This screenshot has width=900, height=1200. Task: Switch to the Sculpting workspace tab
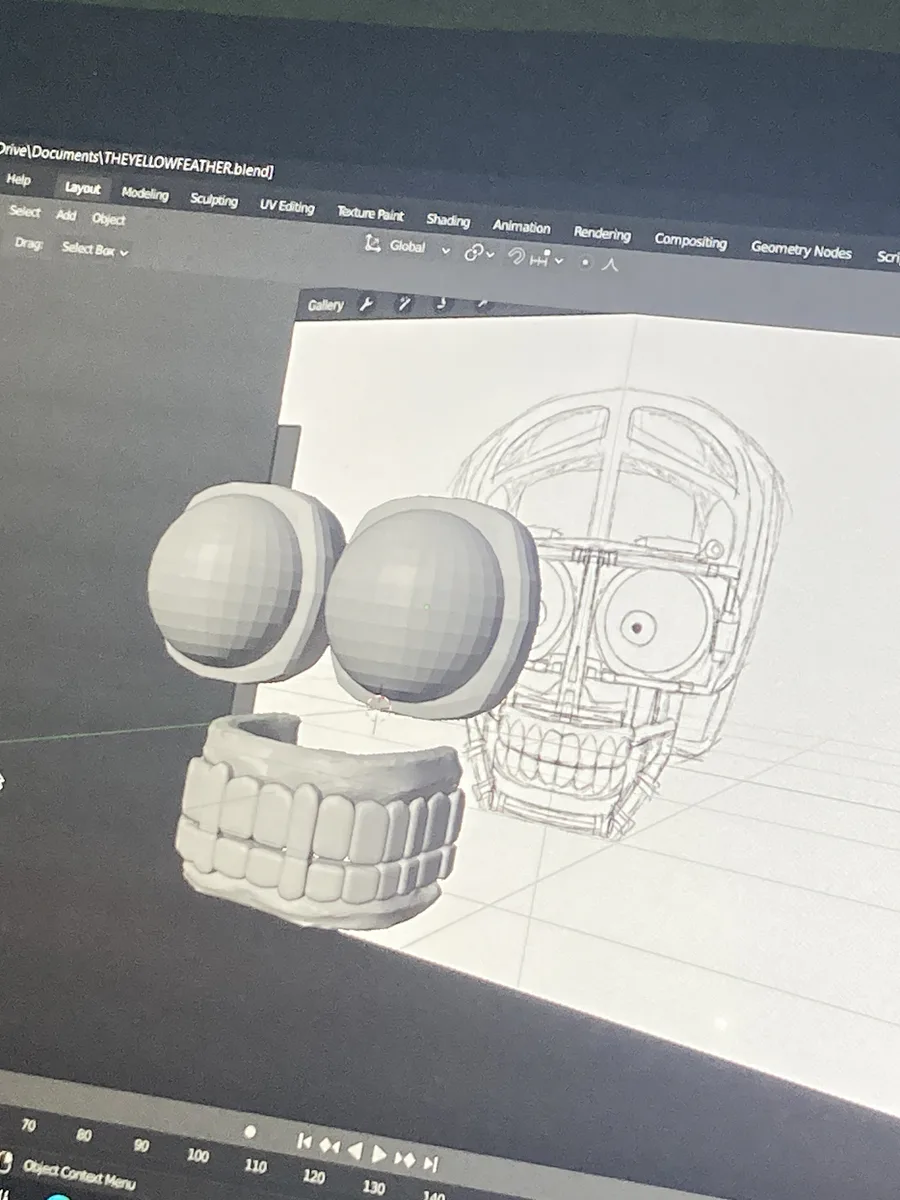pos(214,199)
